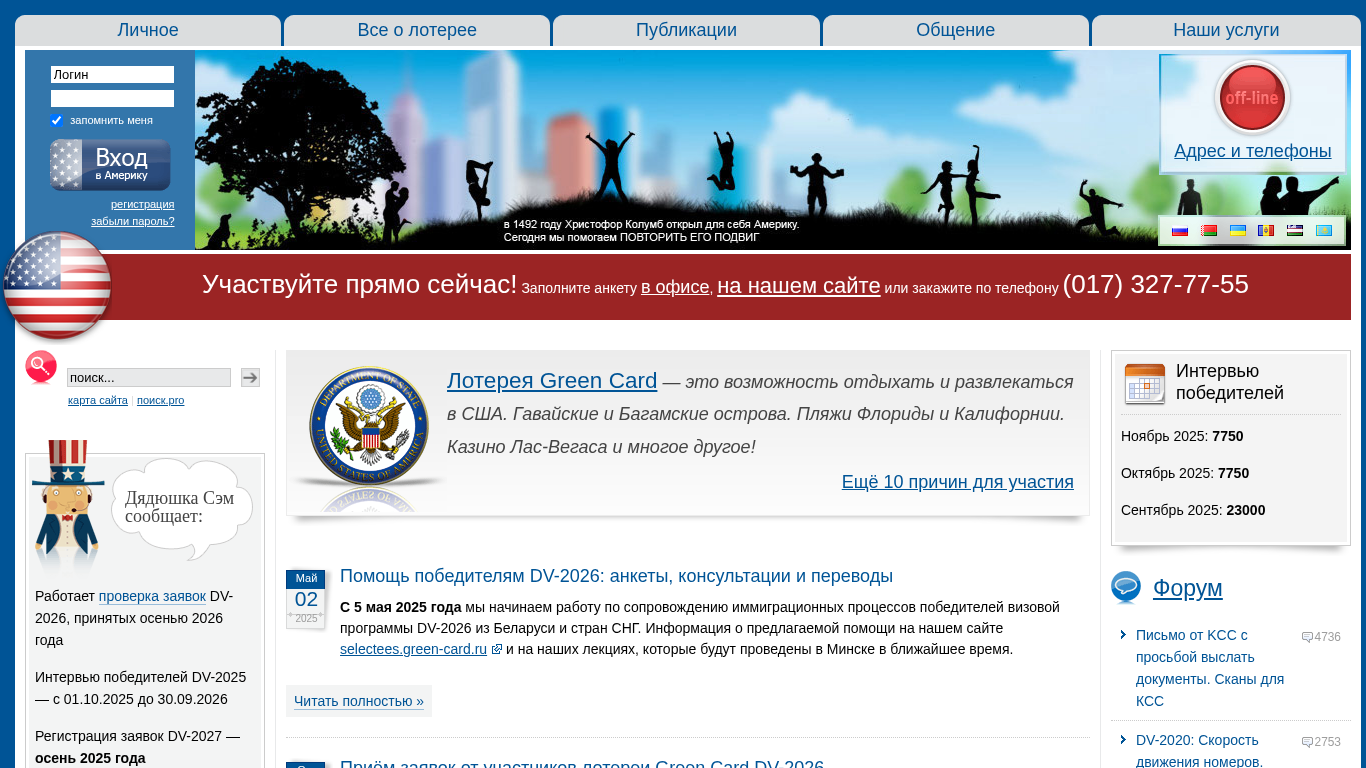Image resolution: width=1366 pixels, height=768 pixels.
Task: Select the Uzbekistan flag icon
Action: pyautogui.click(x=1295, y=231)
